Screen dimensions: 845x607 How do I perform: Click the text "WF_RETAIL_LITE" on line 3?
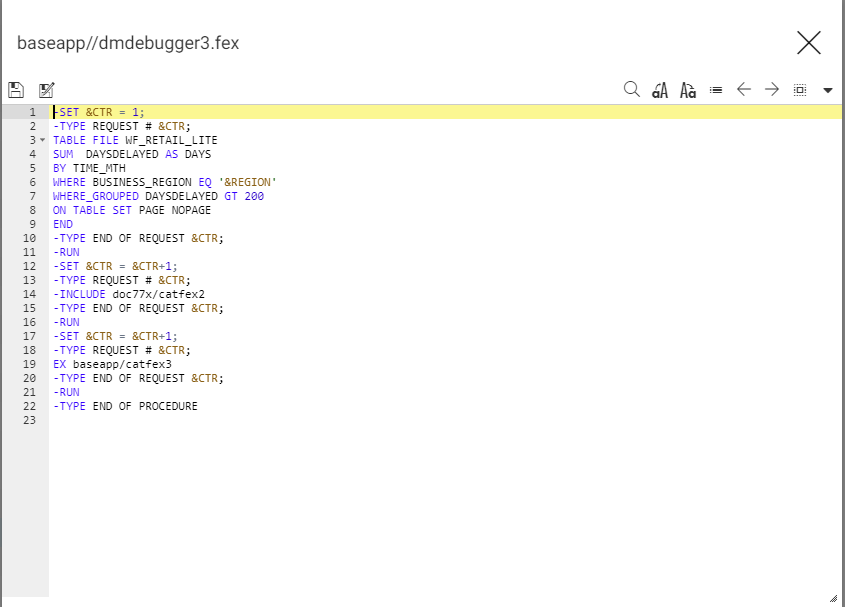click(171, 140)
